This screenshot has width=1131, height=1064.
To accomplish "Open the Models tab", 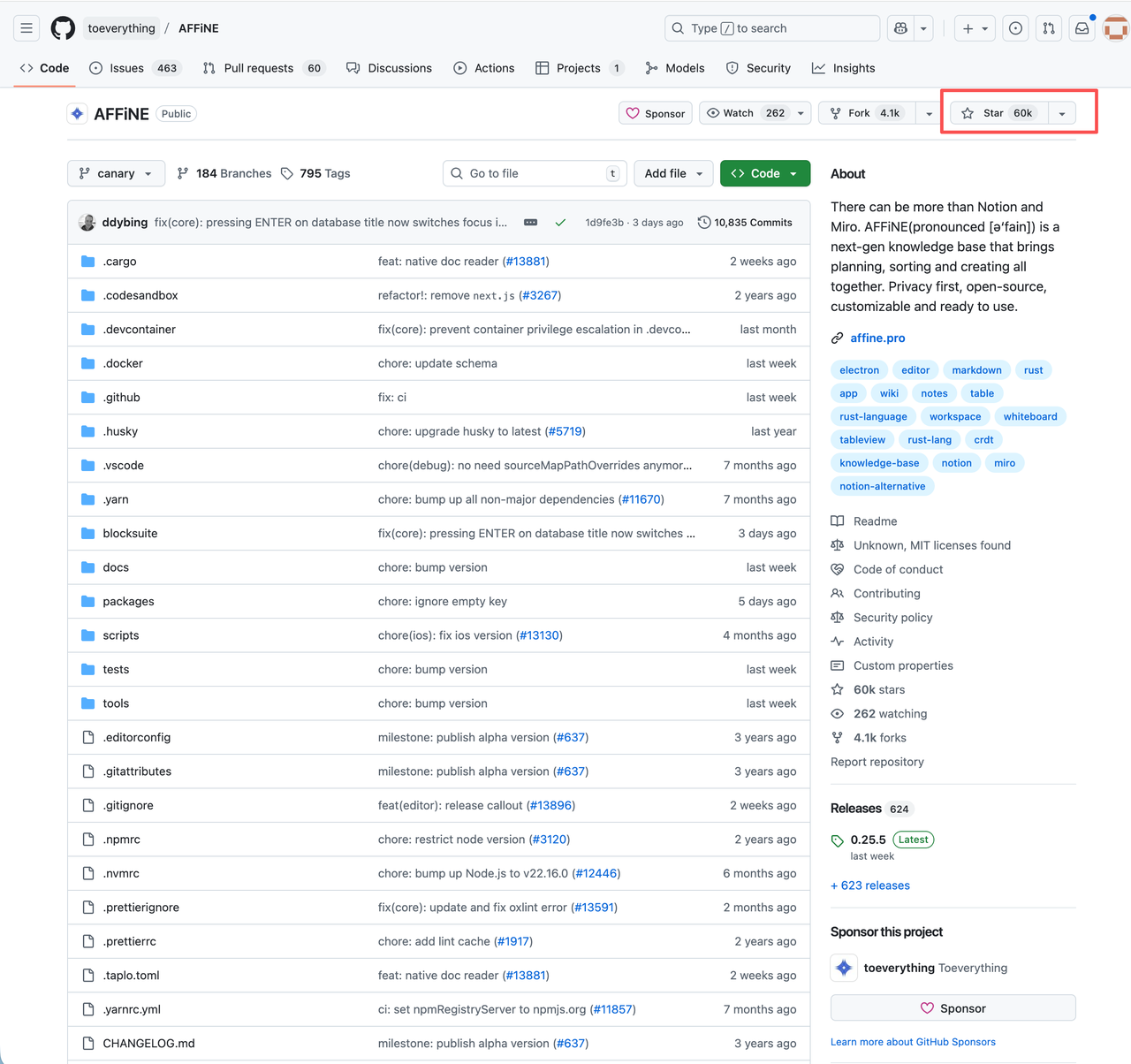I will click(675, 68).
